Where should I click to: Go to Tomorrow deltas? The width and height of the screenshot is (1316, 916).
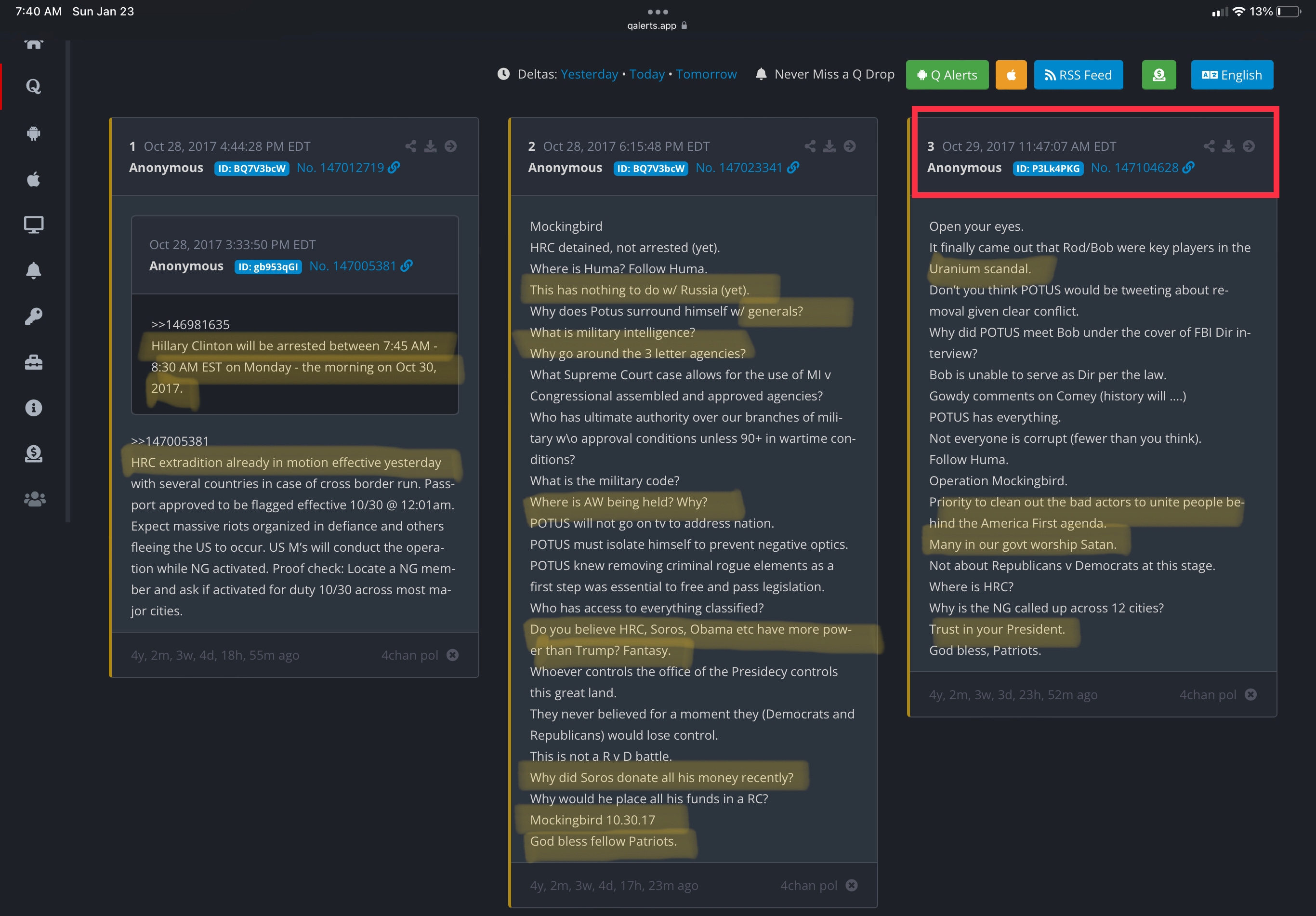706,74
